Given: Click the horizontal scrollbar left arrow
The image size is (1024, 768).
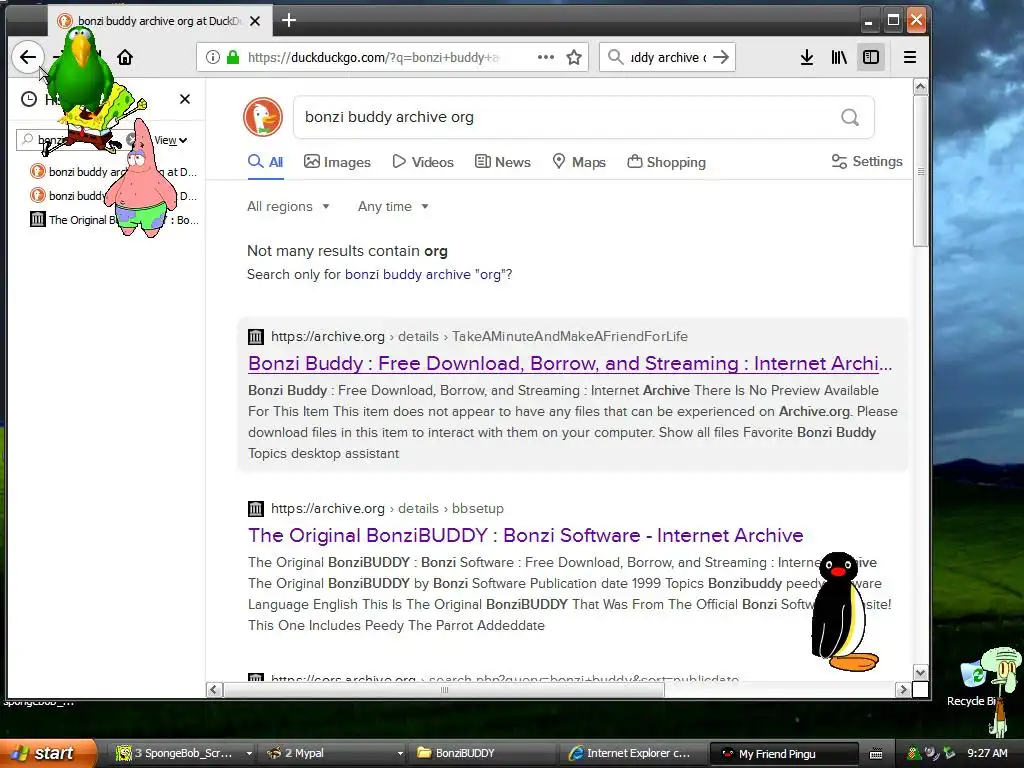Looking at the screenshot, I should pyautogui.click(x=214, y=689).
